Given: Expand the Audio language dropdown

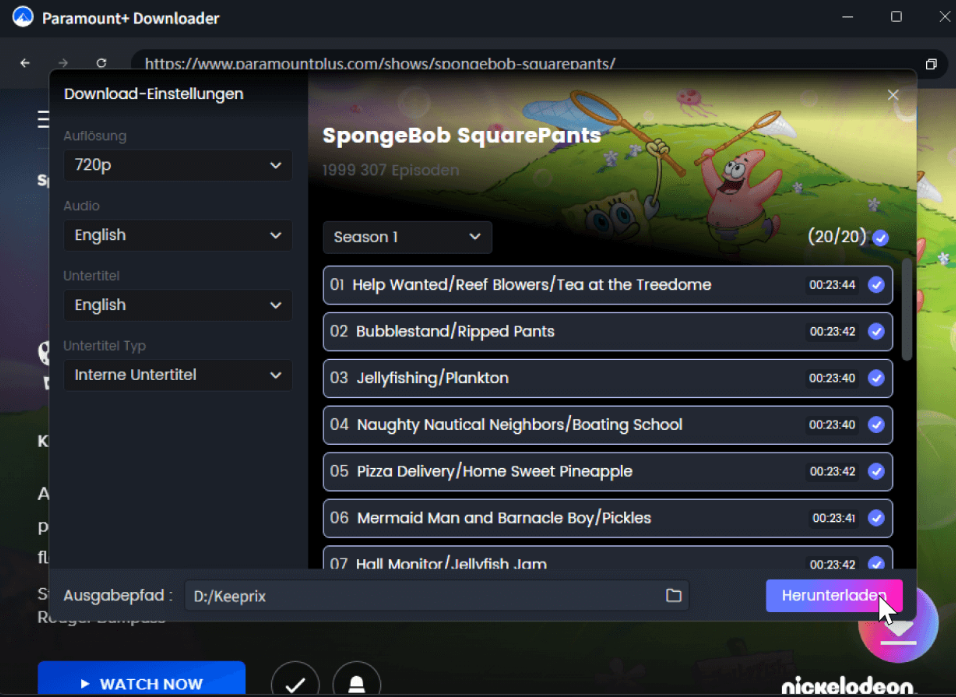Looking at the screenshot, I should [178, 235].
